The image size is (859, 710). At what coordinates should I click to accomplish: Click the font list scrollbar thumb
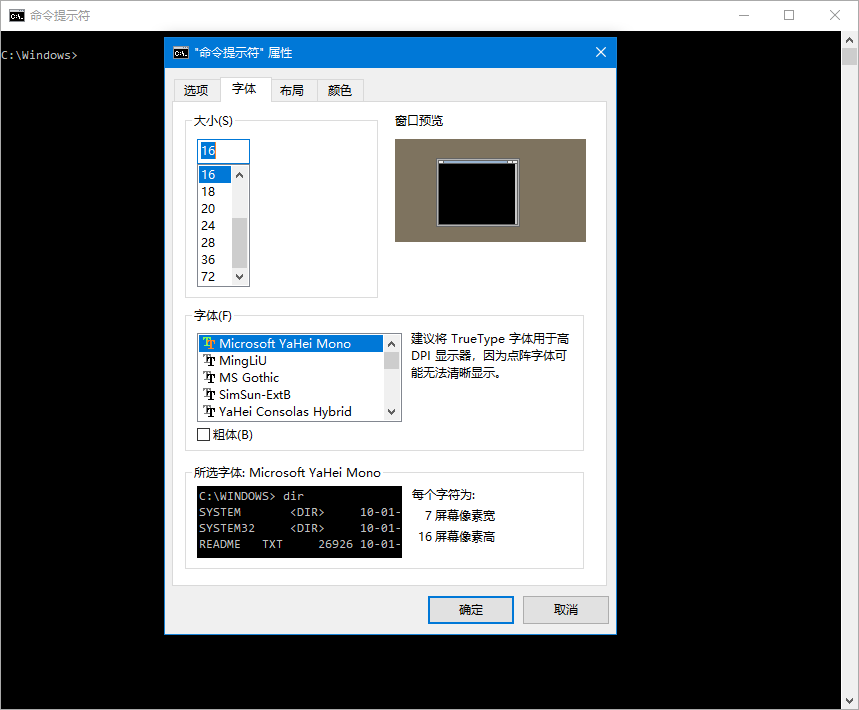pyautogui.click(x=391, y=360)
